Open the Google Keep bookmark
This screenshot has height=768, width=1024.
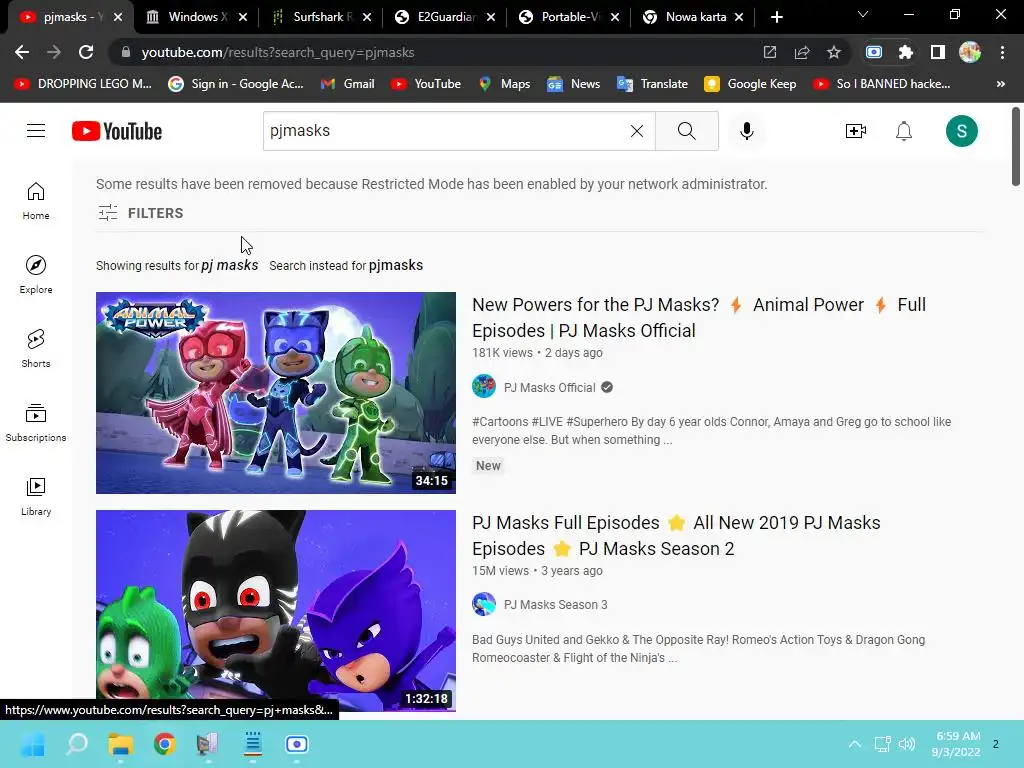coord(750,84)
